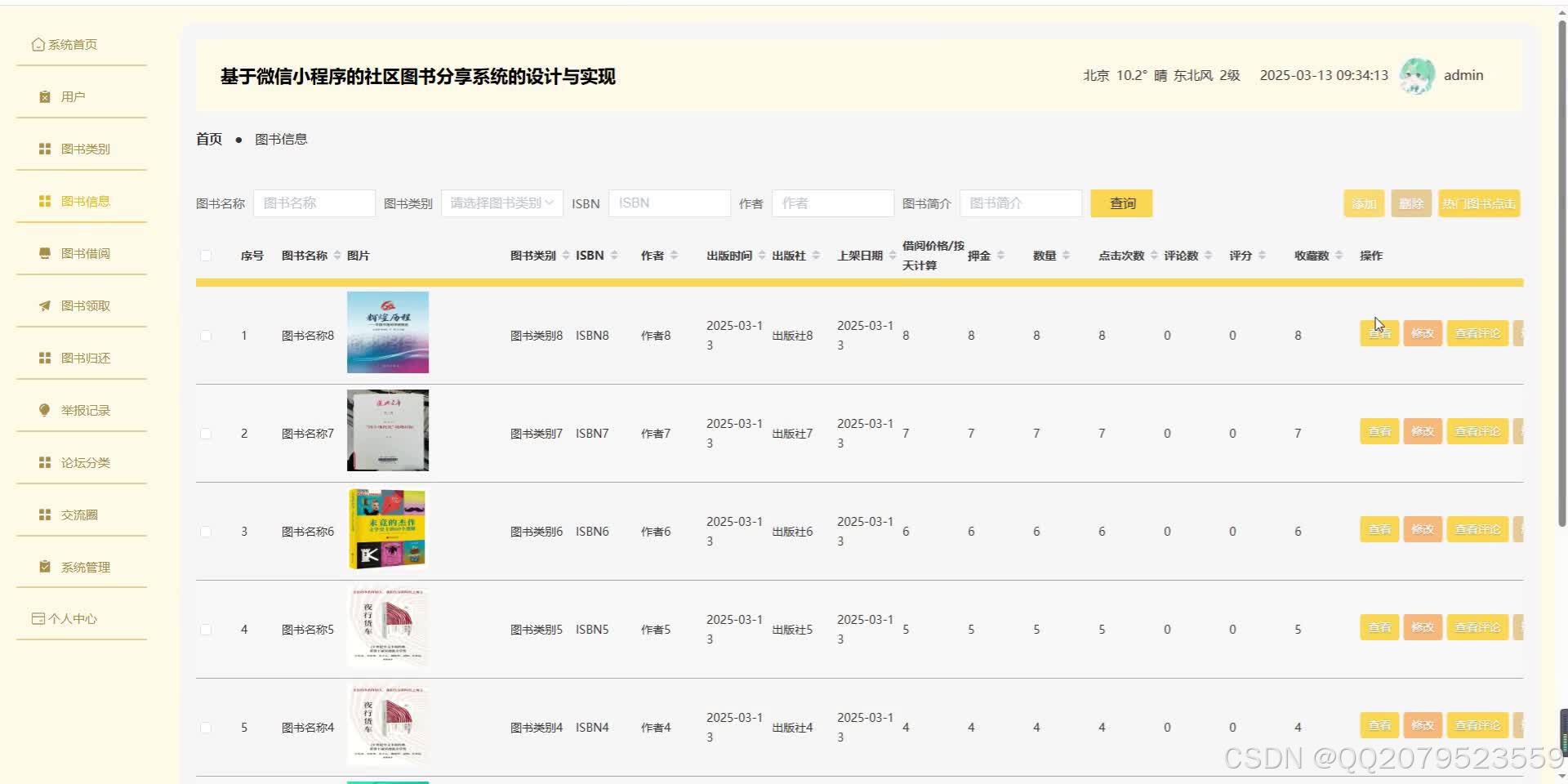This screenshot has height=784, width=1568.
Task: Sort the ISBN column ascending
Action: pos(615,251)
